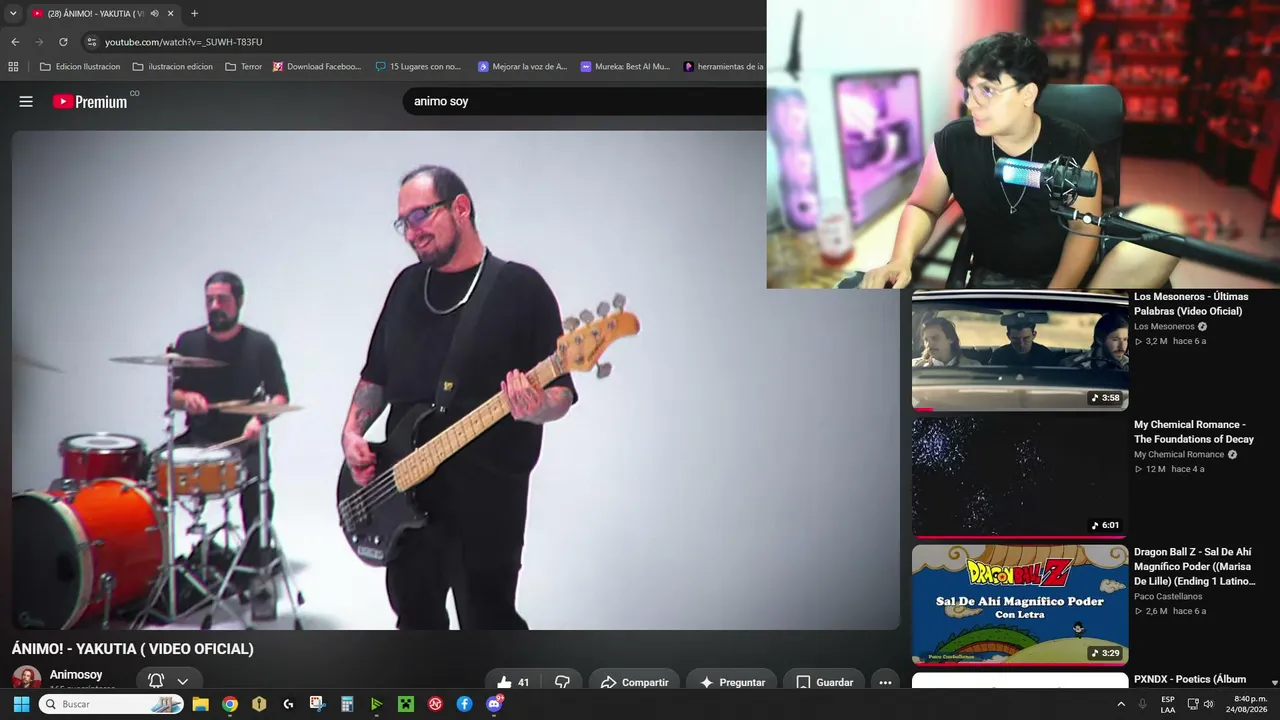Image resolution: width=1280 pixels, height=720 pixels.
Task: Open the Terror bookmark folder
Action: (243, 67)
